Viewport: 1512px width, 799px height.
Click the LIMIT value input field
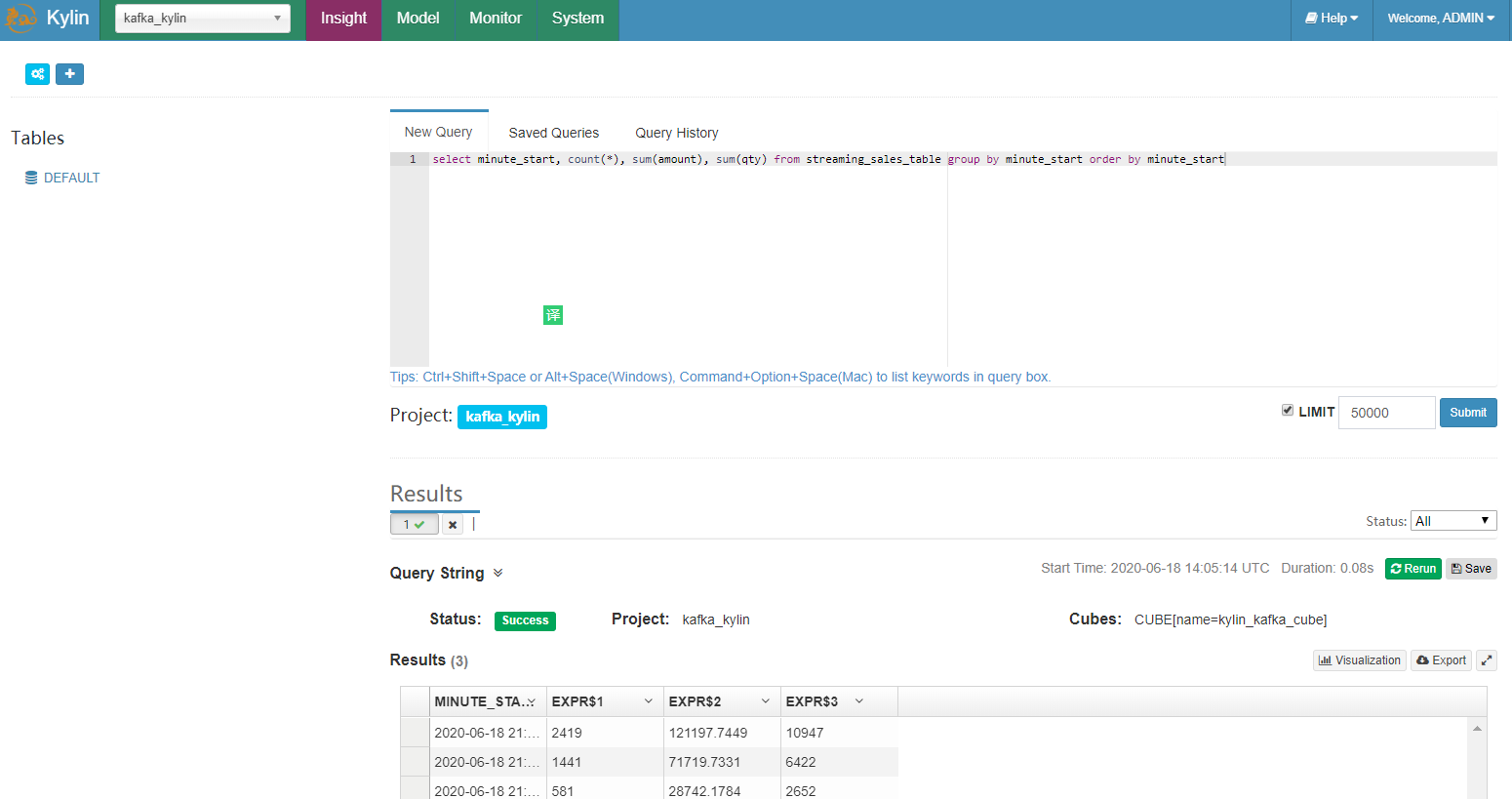(1387, 413)
